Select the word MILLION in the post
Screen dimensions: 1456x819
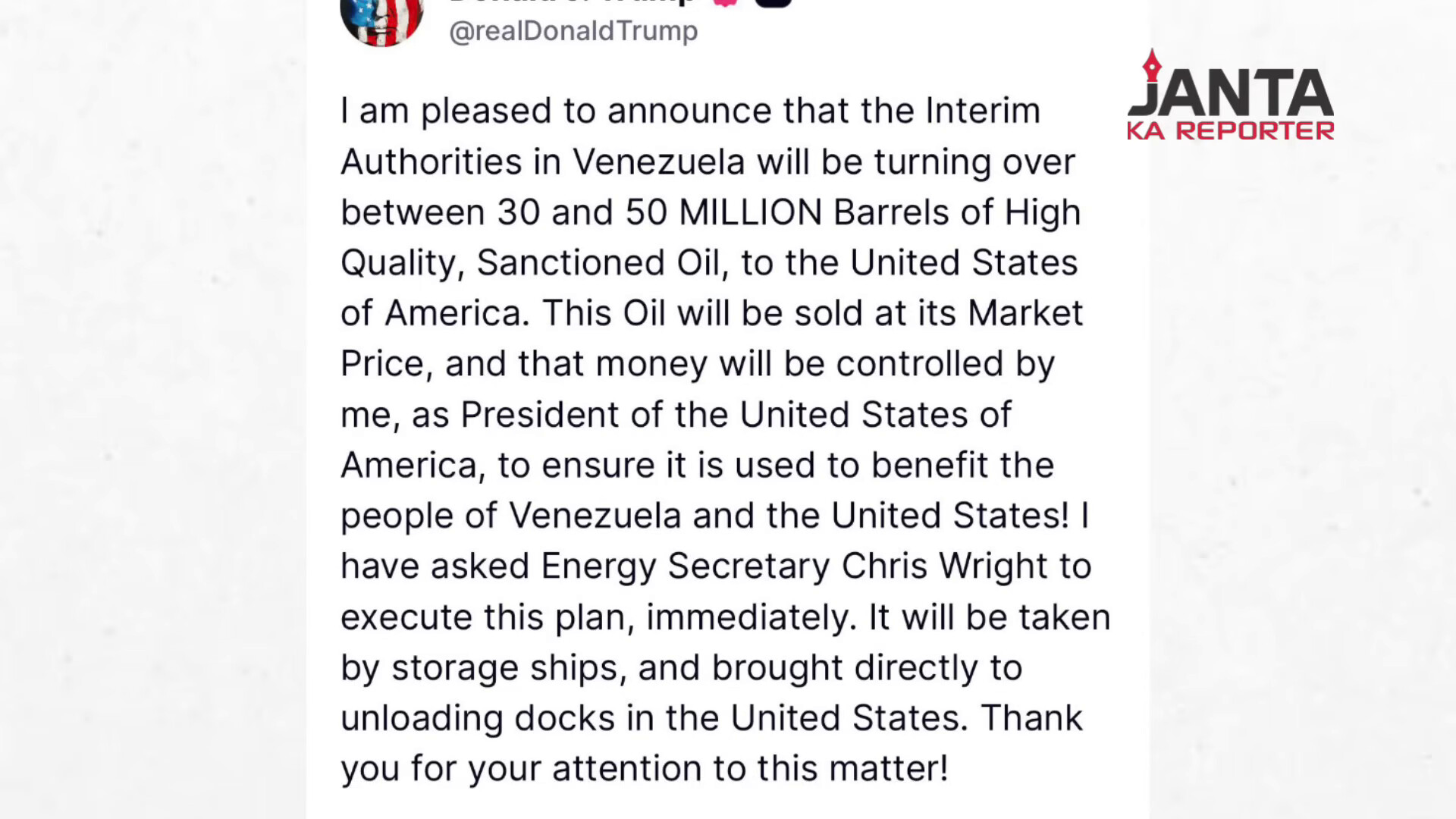(x=750, y=212)
